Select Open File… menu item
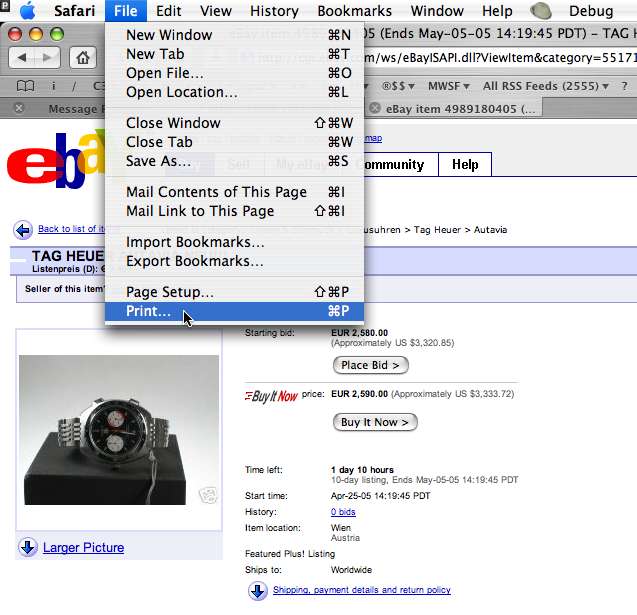Viewport: 637px width, 615px height. click(x=234, y=73)
